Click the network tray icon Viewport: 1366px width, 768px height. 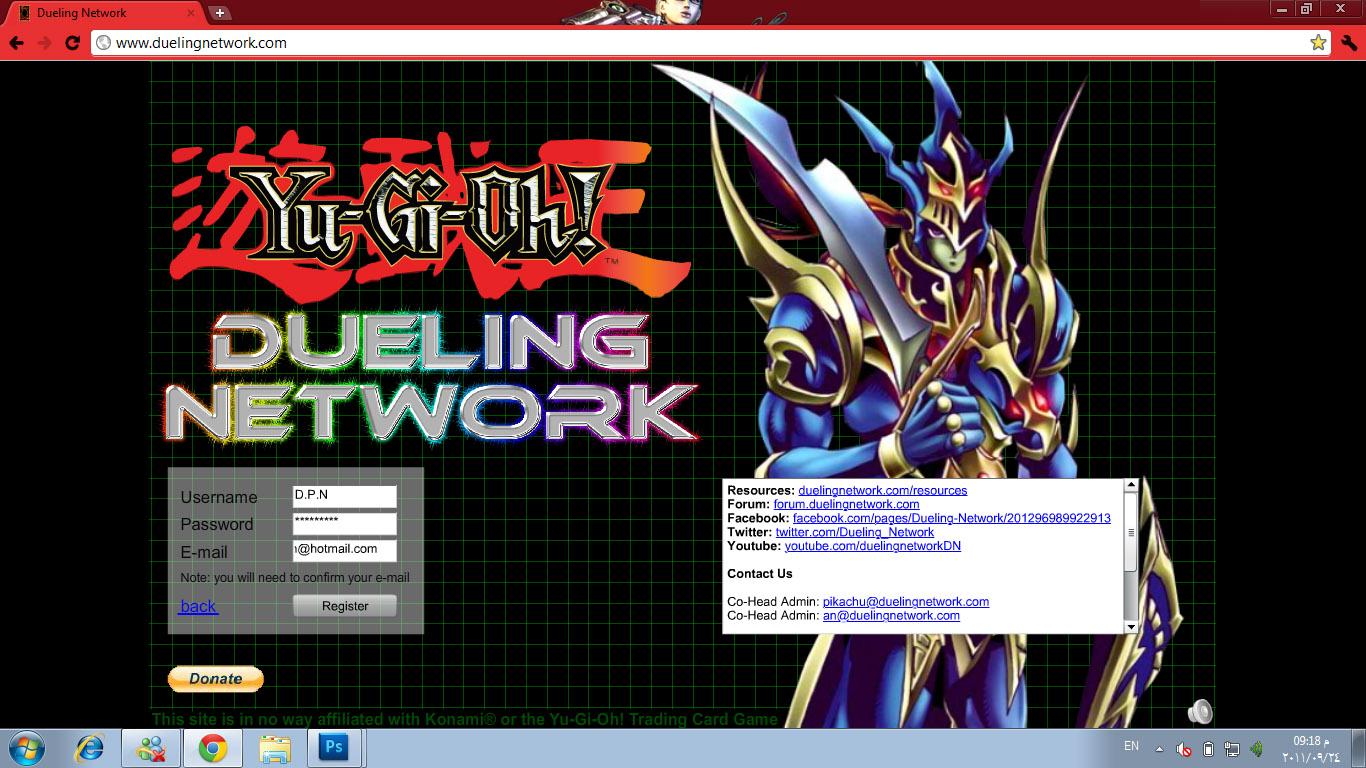[1232, 748]
